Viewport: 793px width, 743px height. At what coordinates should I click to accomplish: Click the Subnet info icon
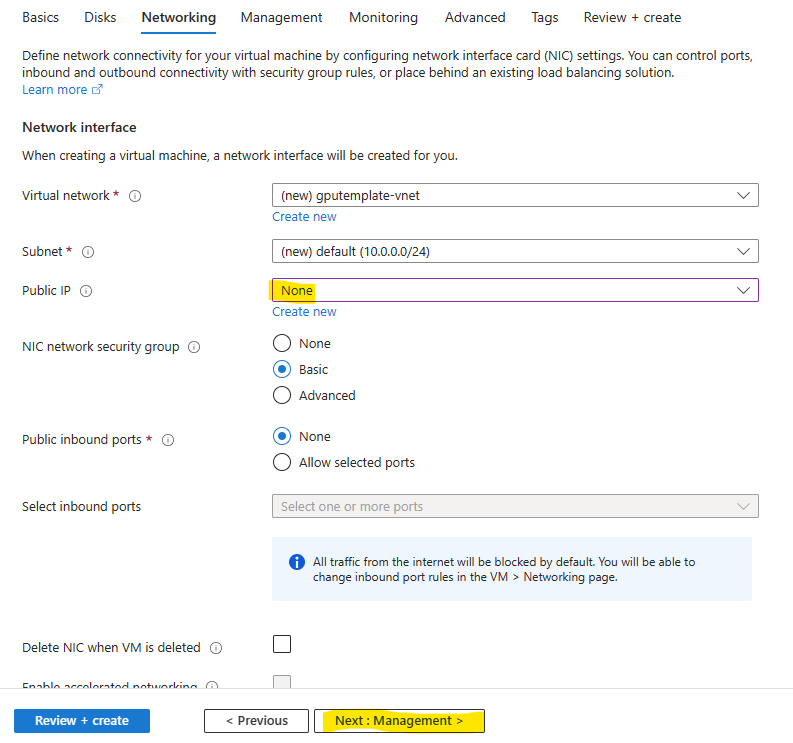(88, 252)
